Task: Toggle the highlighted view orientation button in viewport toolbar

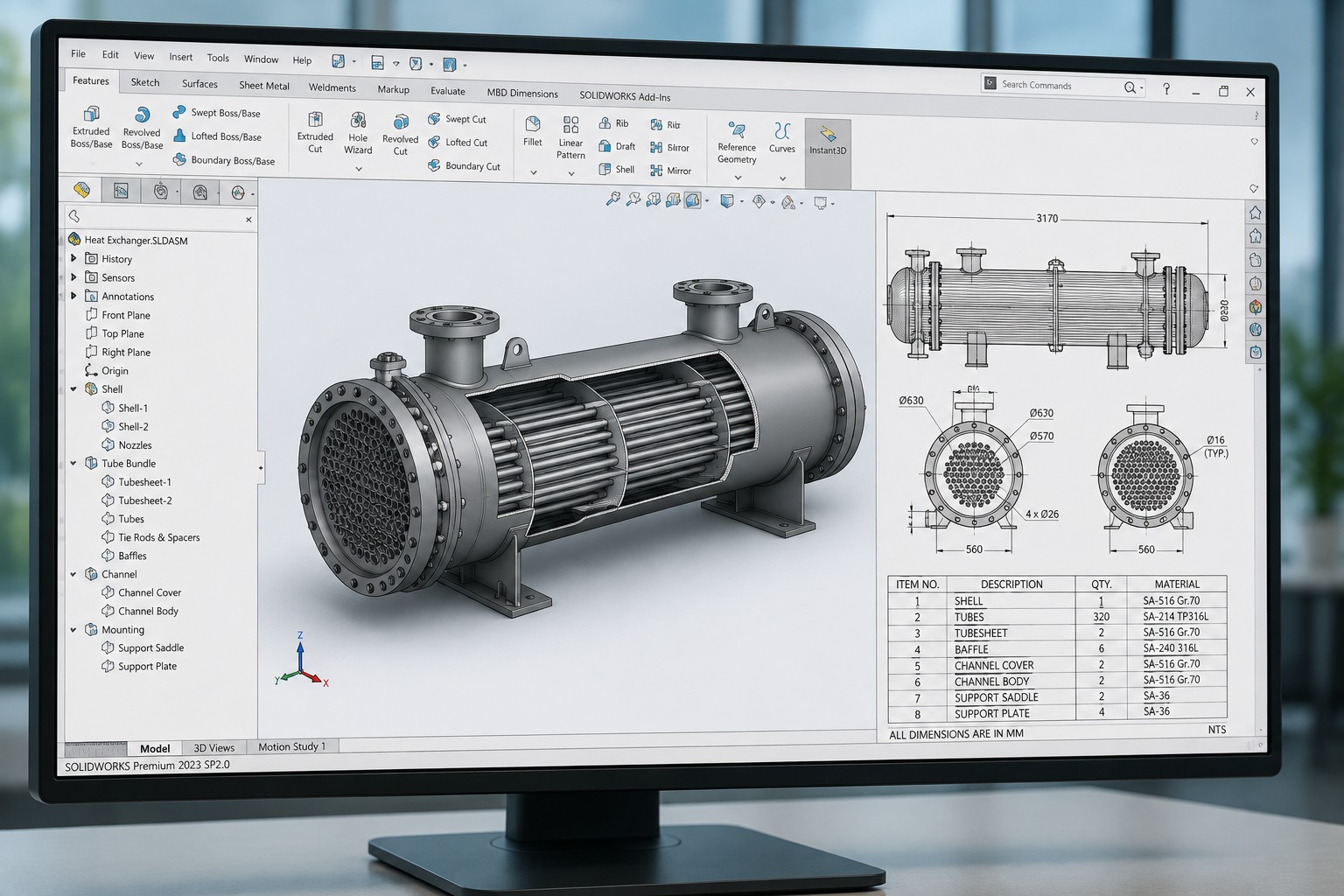Action: coord(693,200)
